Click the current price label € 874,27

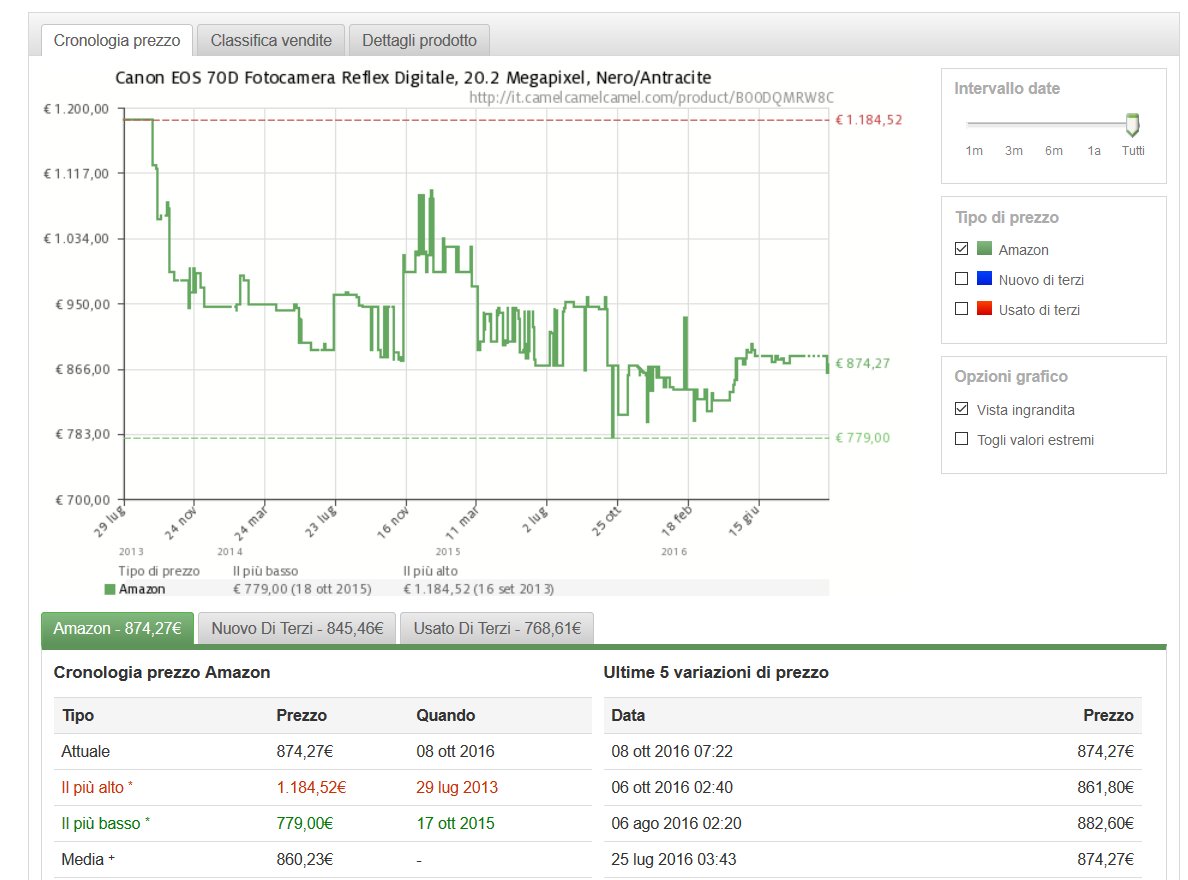click(862, 363)
